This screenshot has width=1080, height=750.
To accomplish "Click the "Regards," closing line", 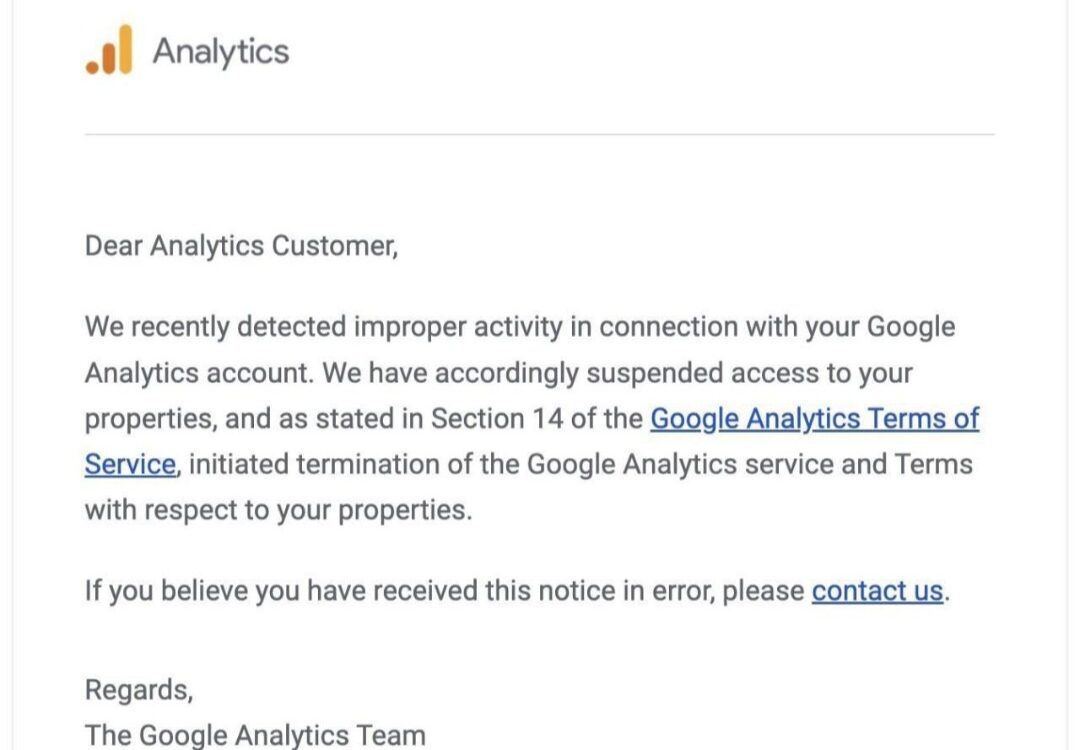I will [139, 689].
